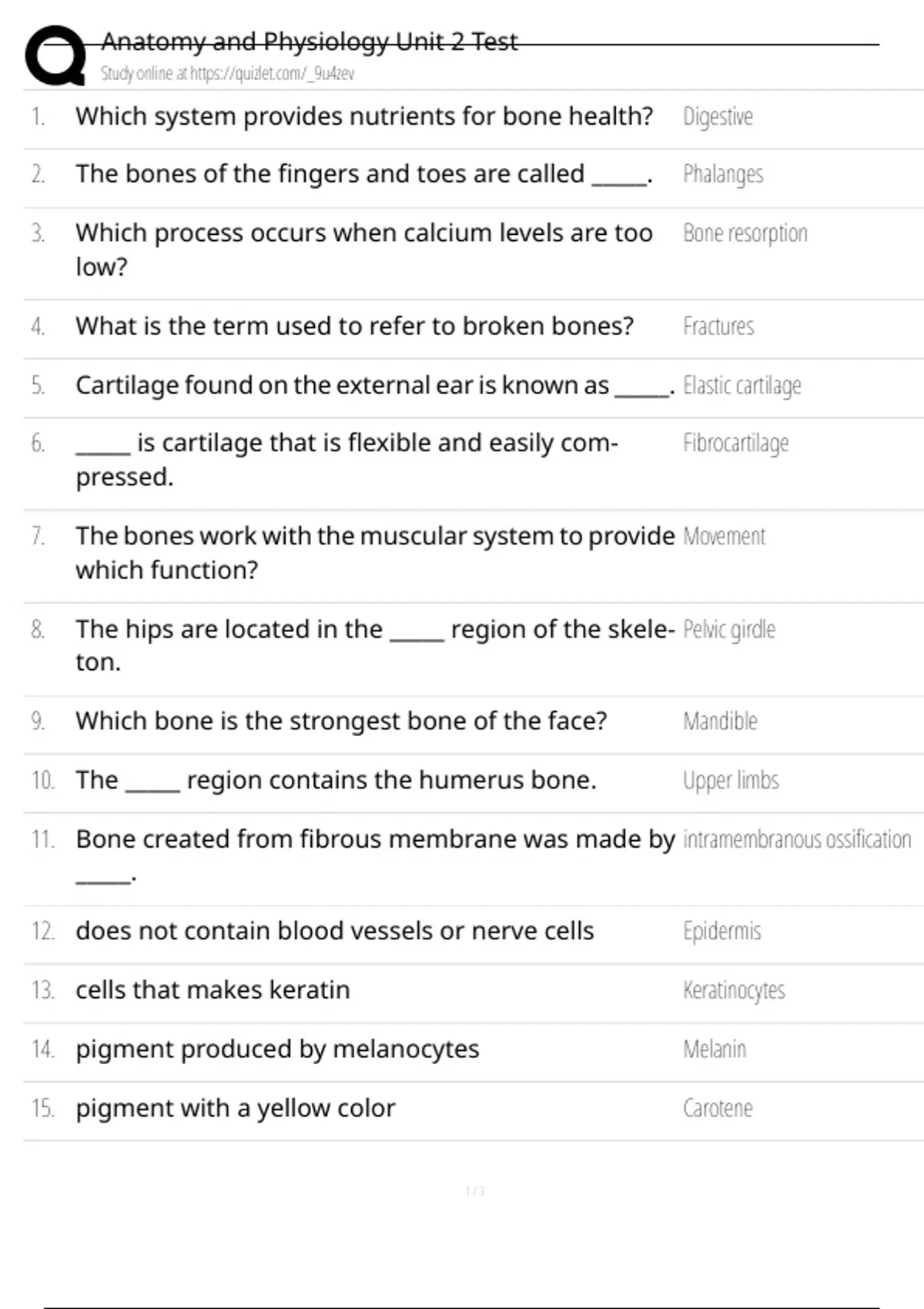Viewport: 924px width, 1309px height.
Task: Click the "Epidermis" answer
Action: click(721, 932)
